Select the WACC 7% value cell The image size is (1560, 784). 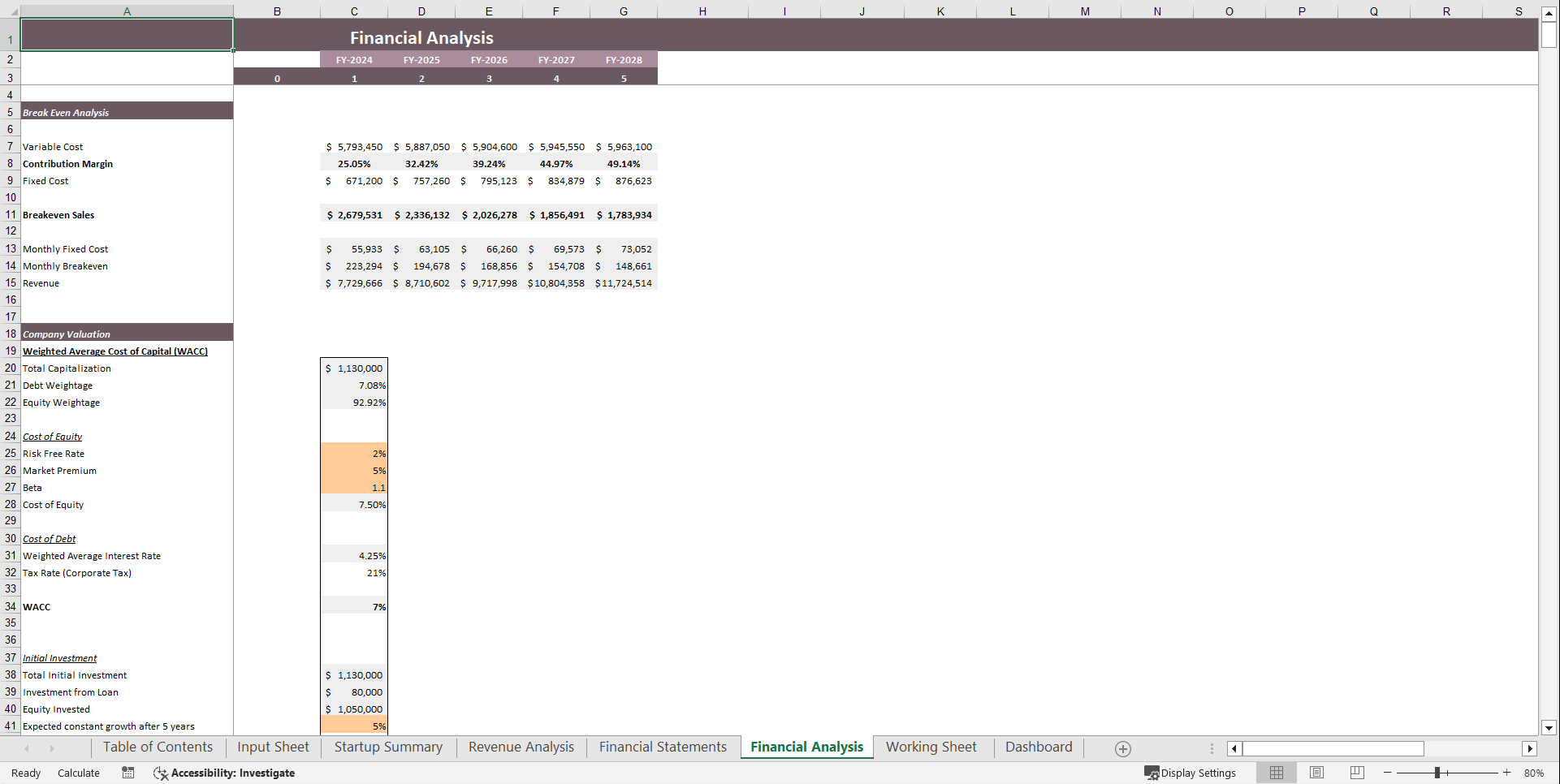[354, 606]
